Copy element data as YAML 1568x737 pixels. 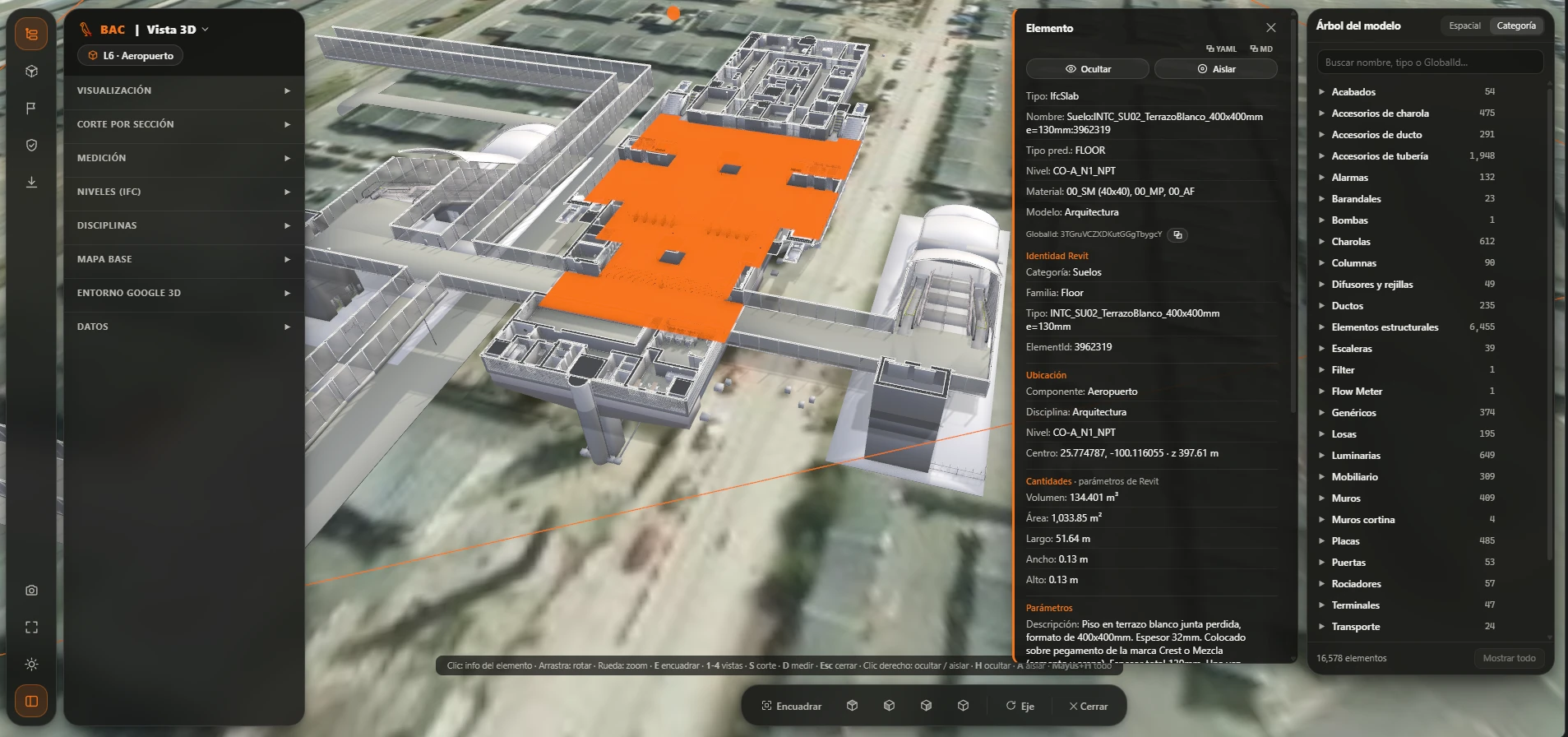tap(1221, 49)
